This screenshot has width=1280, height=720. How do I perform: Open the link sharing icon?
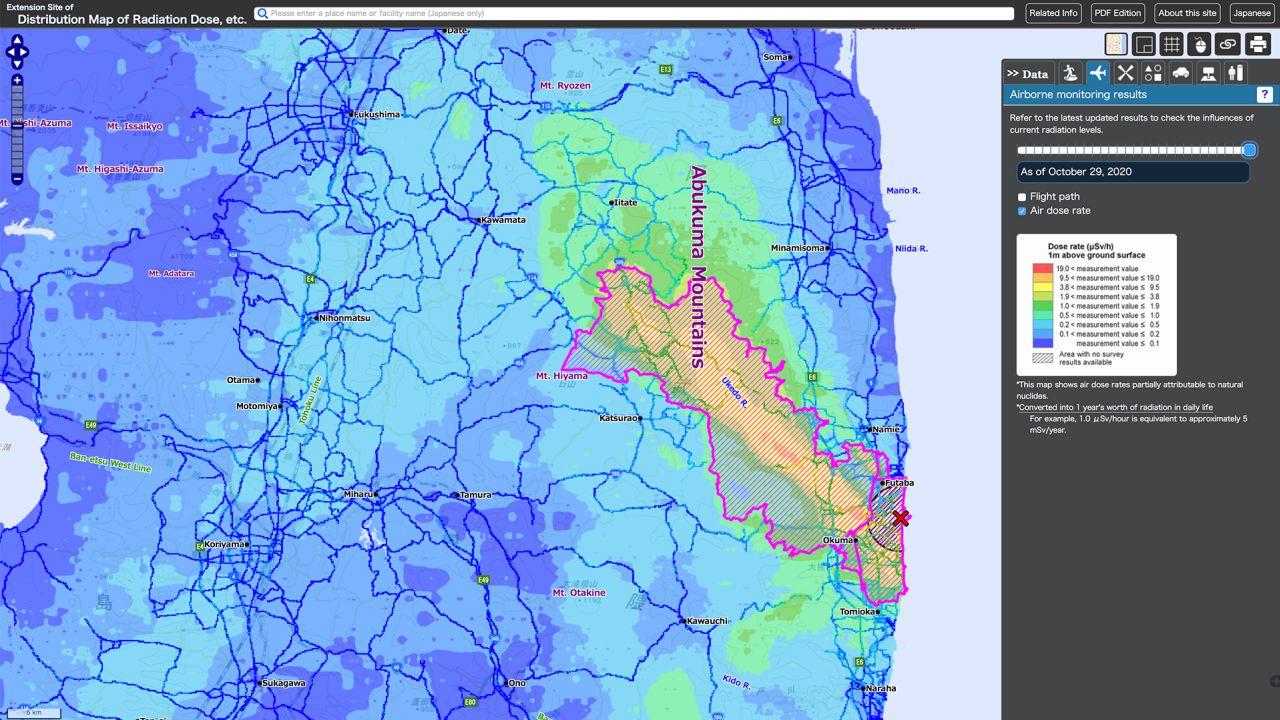(x=1228, y=44)
